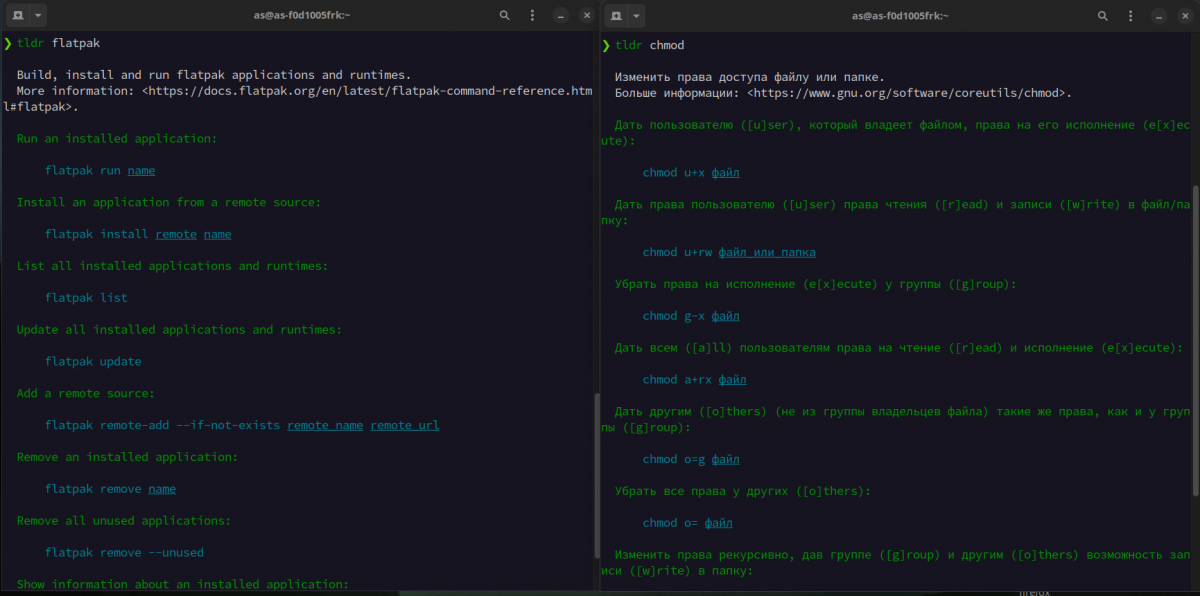
Task: Click 'файл' placeholder in chmod o= line
Action: click(719, 523)
